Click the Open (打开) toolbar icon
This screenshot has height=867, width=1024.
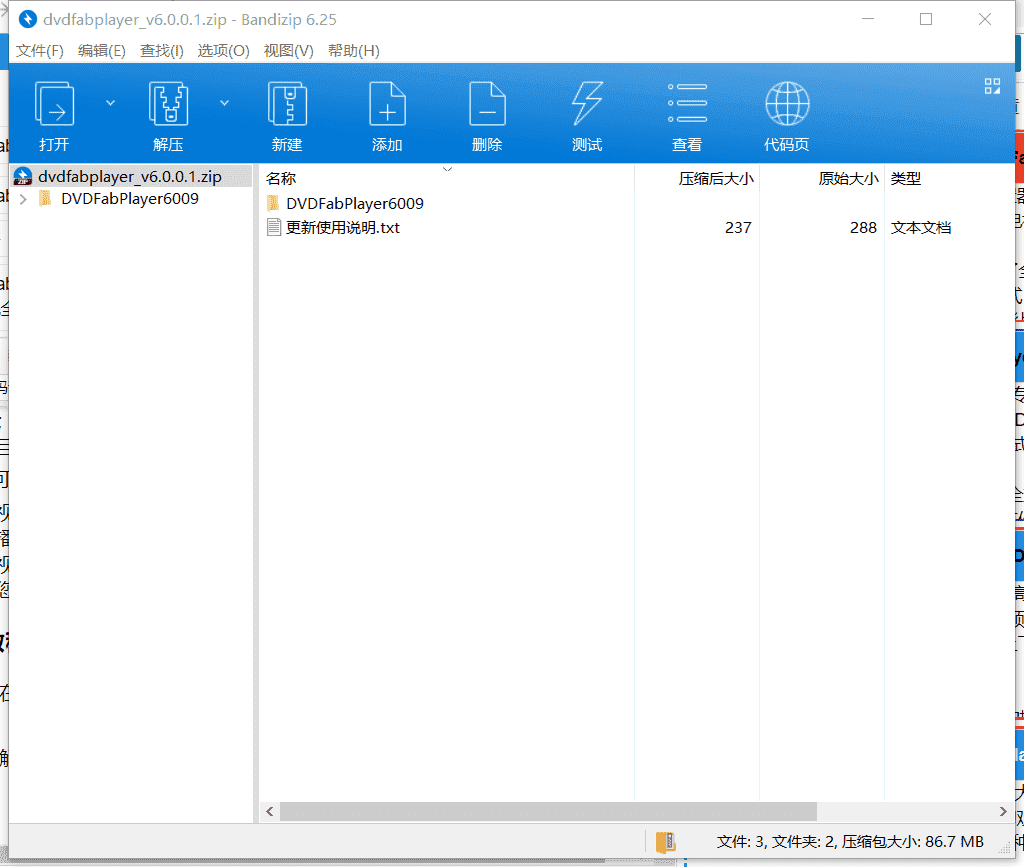(x=54, y=103)
